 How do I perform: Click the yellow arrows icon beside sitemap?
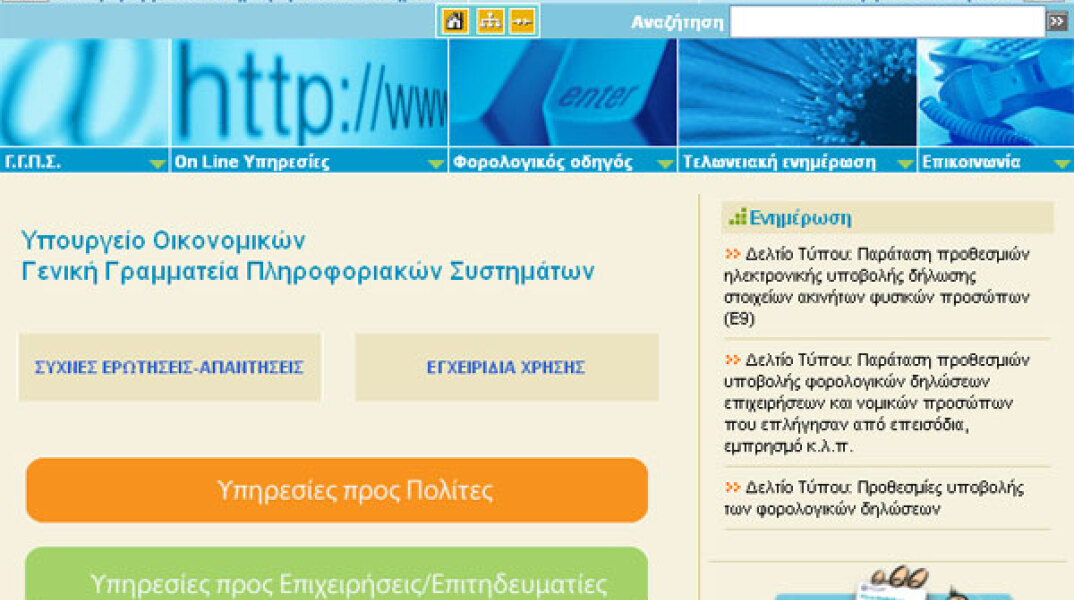(x=522, y=21)
